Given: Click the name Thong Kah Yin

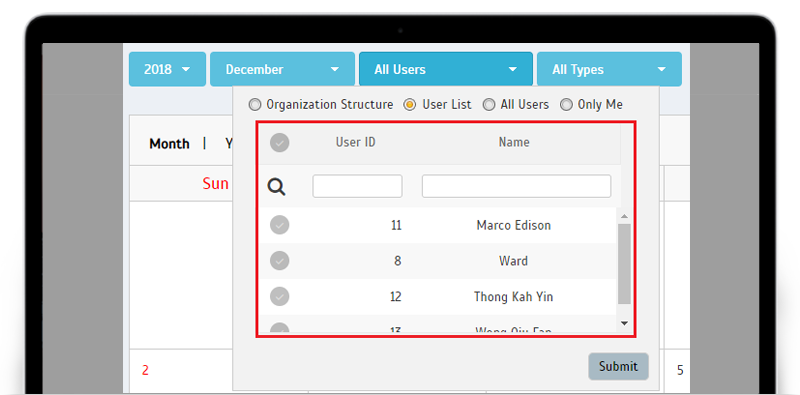Looking at the screenshot, I should (513, 297).
